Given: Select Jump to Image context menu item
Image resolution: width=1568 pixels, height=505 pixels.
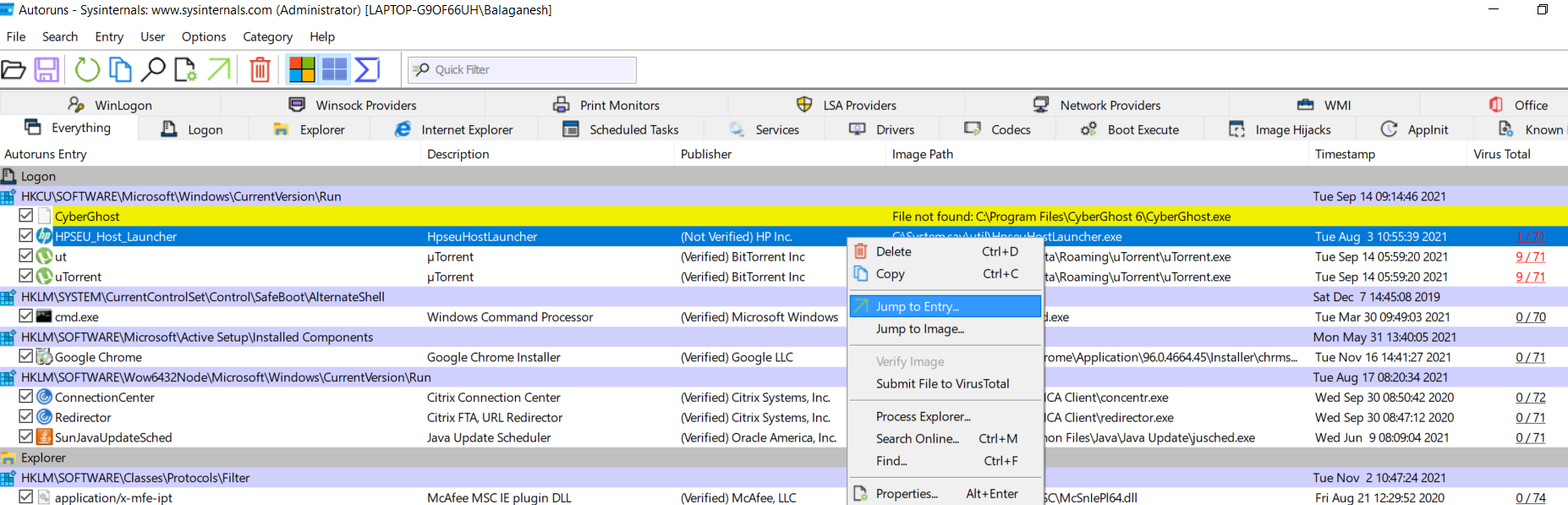Looking at the screenshot, I should coord(945,328).
